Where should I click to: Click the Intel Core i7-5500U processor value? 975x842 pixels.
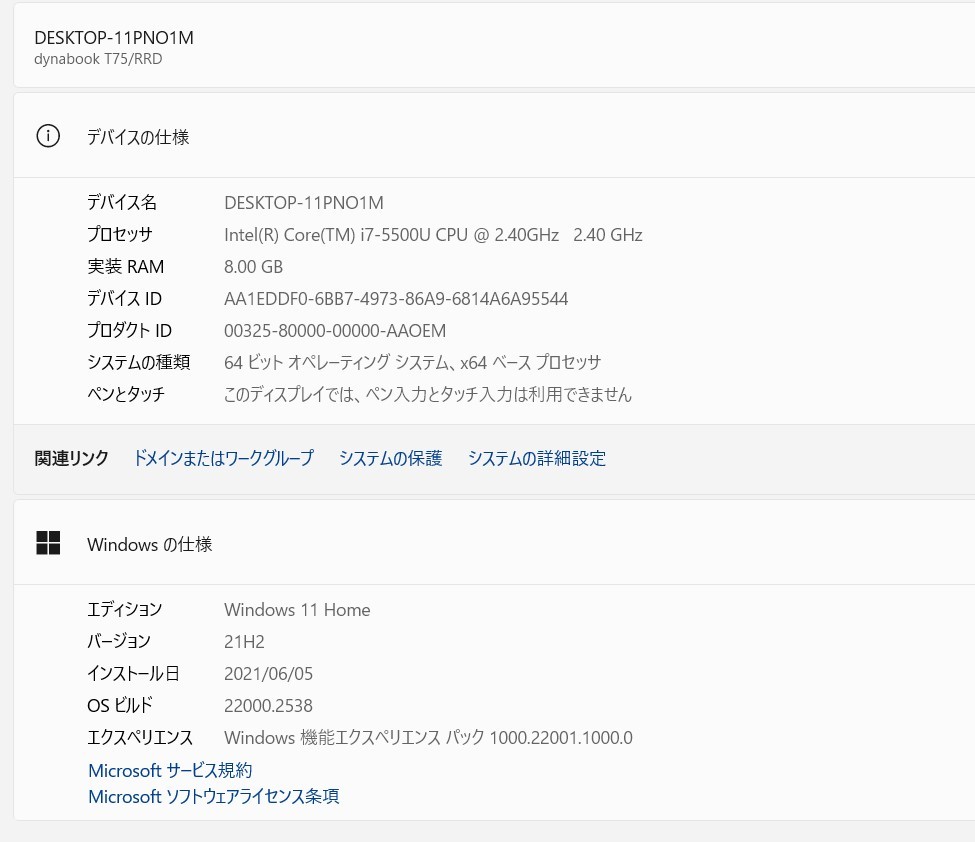[x=433, y=235]
